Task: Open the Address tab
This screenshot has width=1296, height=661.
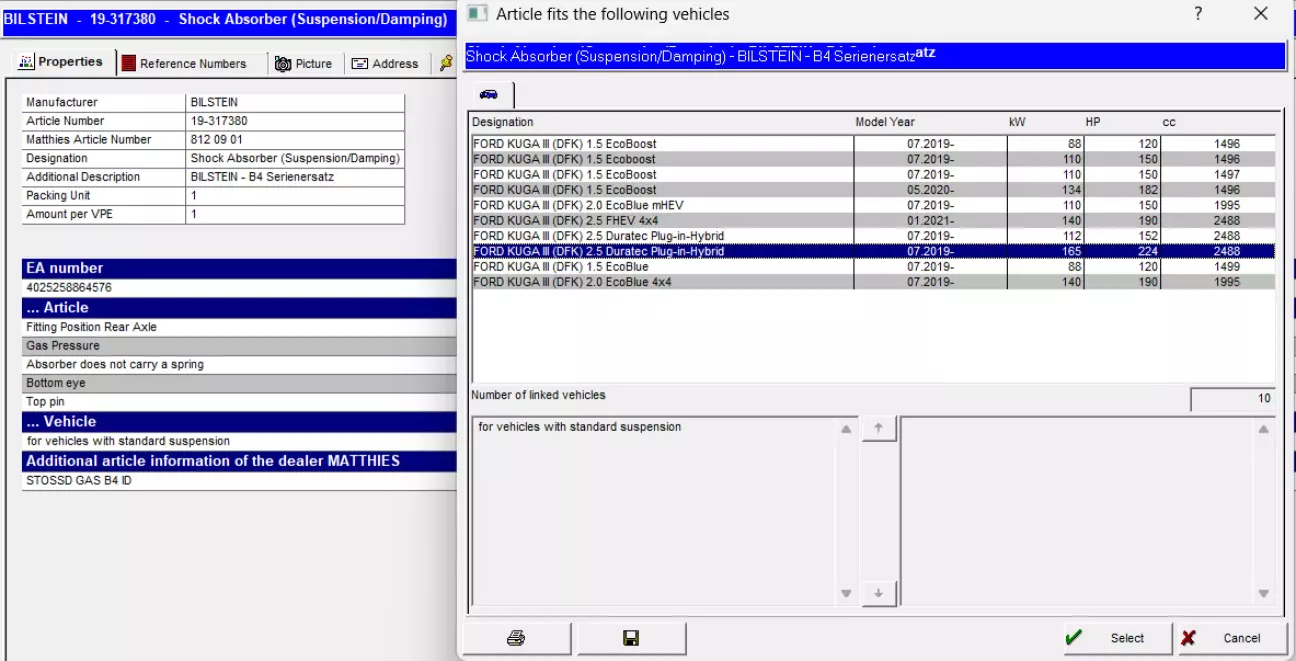Action: pos(385,63)
